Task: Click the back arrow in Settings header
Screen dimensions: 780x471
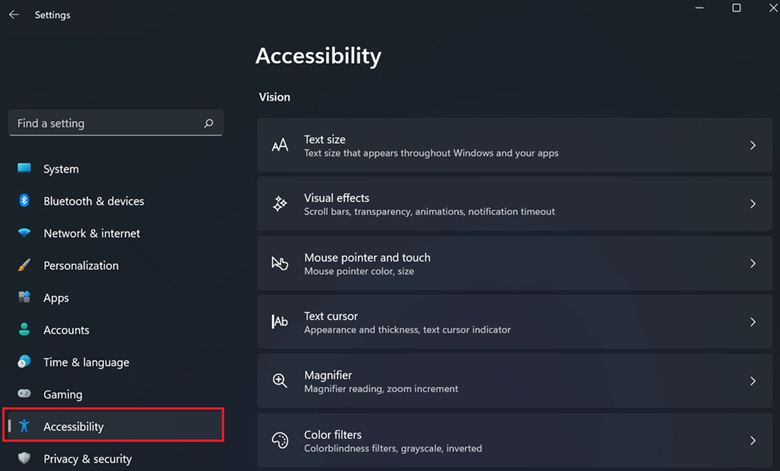Action: tap(14, 15)
